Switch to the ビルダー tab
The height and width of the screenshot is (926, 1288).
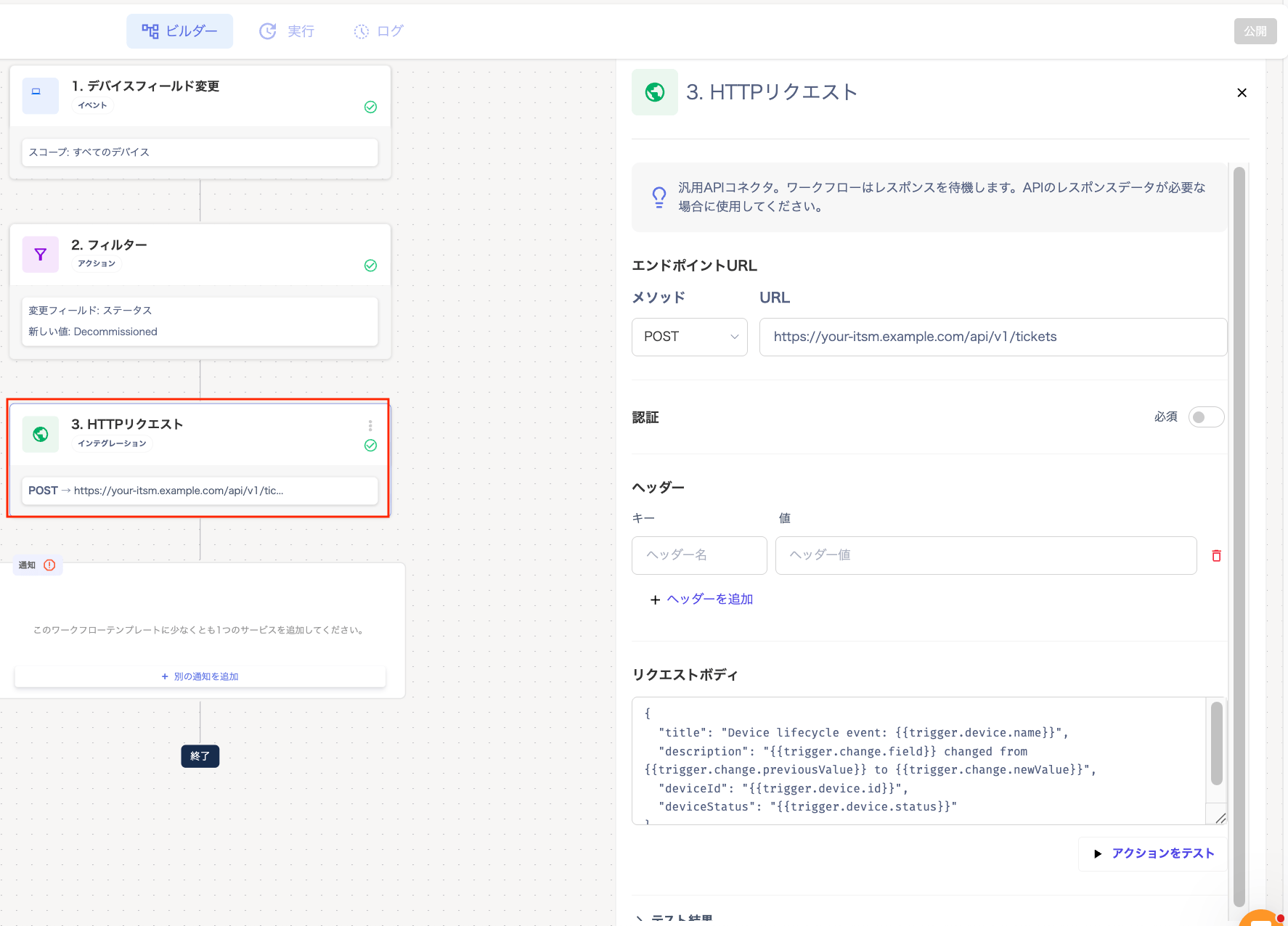pos(179,31)
